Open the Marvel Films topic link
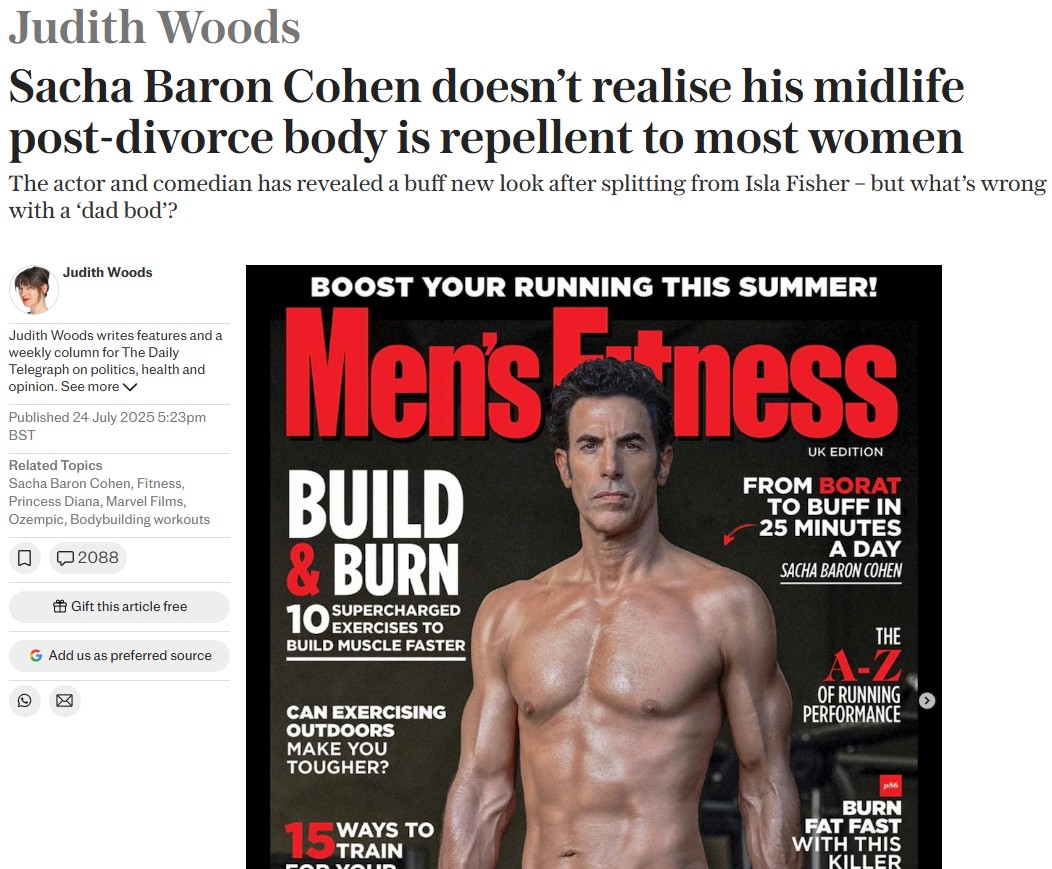The image size is (1052, 869). pos(144,501)
